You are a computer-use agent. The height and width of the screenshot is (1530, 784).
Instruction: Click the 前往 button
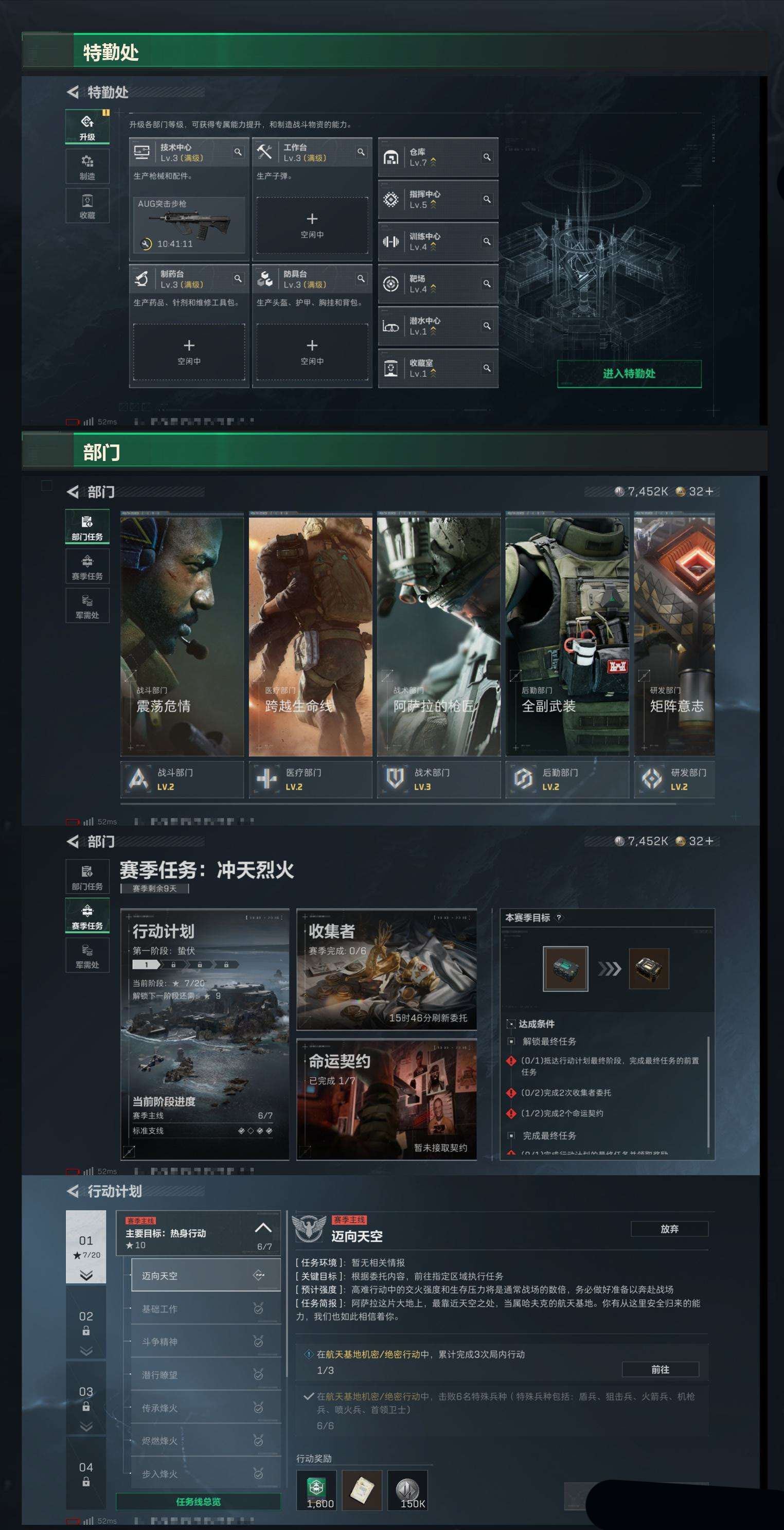(x=661, y=1369)
